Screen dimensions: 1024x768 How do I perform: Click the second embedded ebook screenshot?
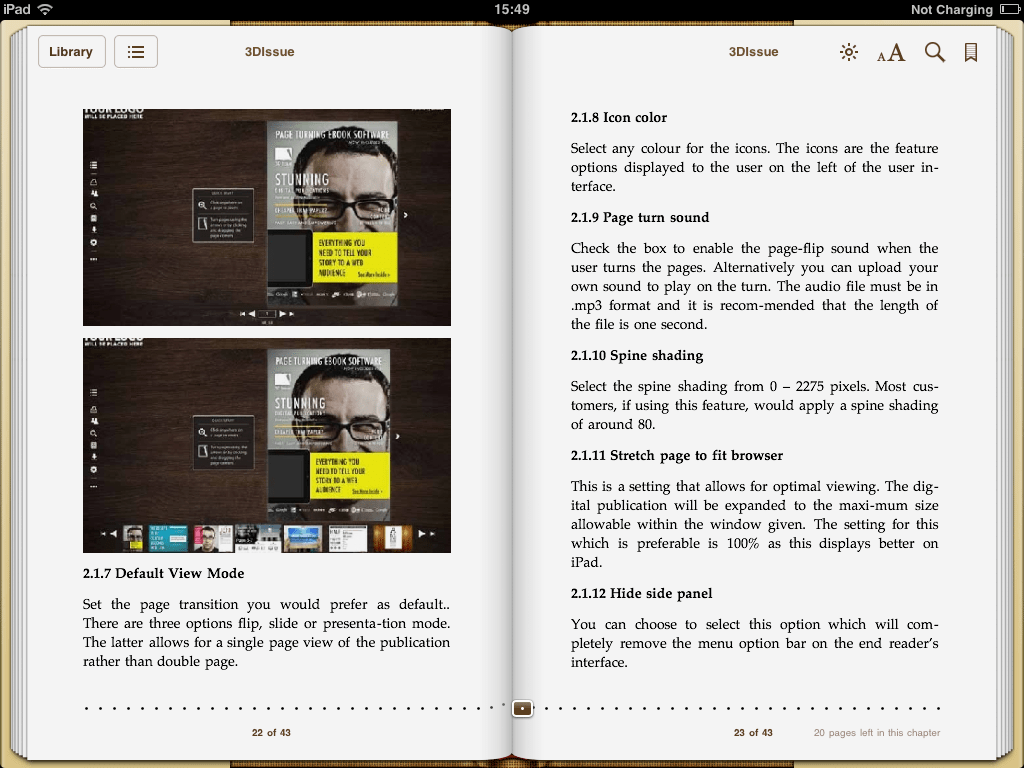coord(266,445)
